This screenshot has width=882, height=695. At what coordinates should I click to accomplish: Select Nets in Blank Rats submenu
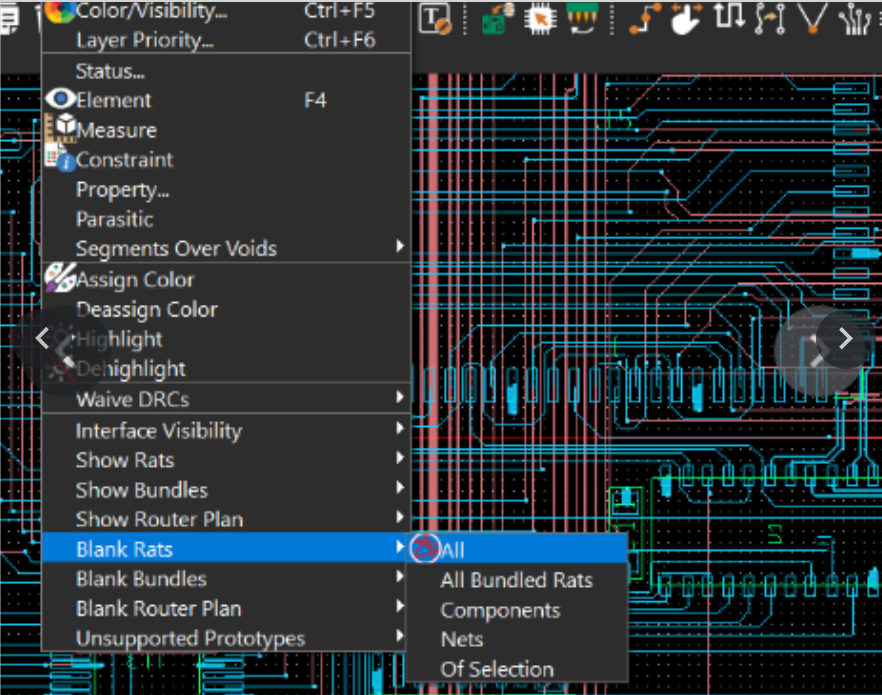coord(462,639)
